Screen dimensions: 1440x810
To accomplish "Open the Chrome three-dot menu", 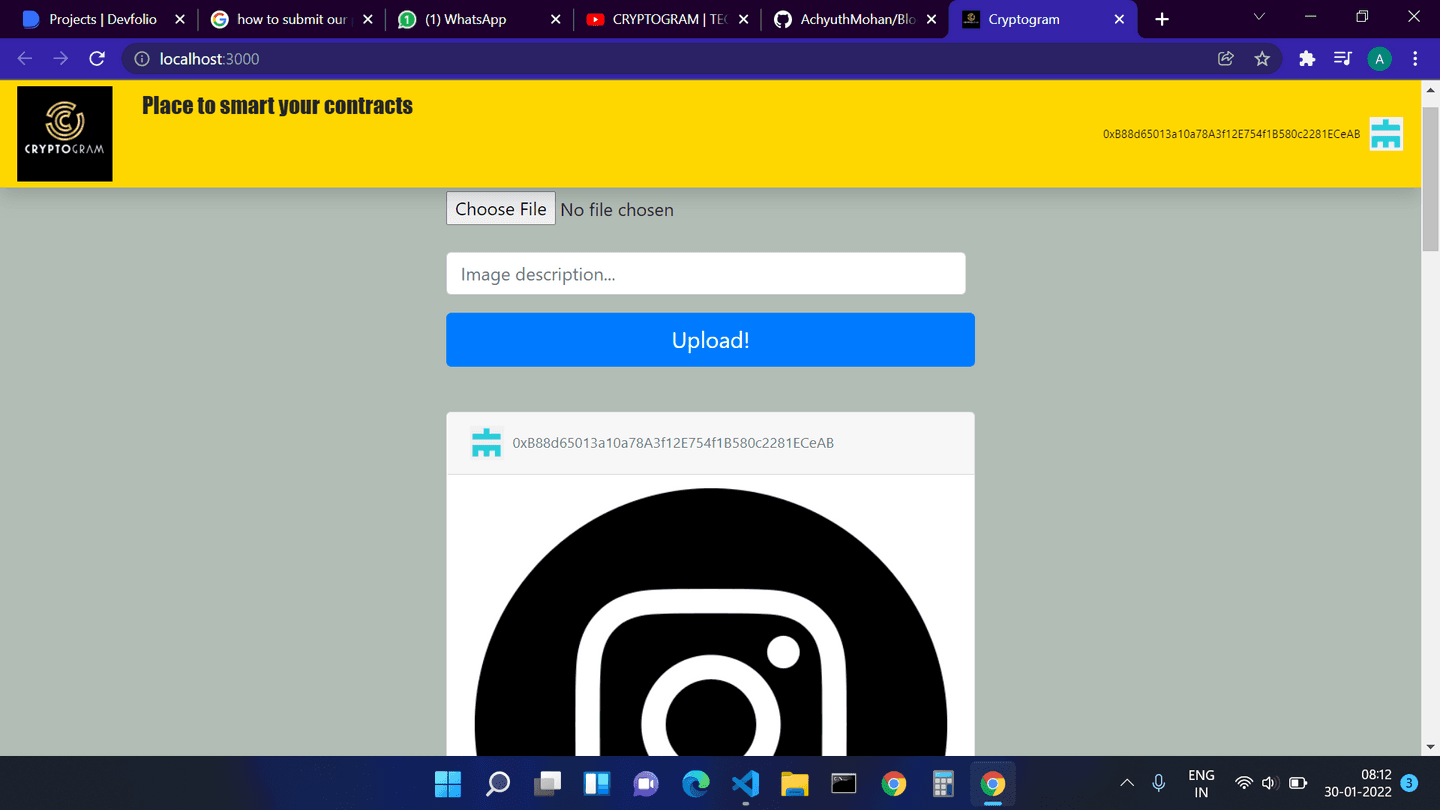I will pos(1415,59).
